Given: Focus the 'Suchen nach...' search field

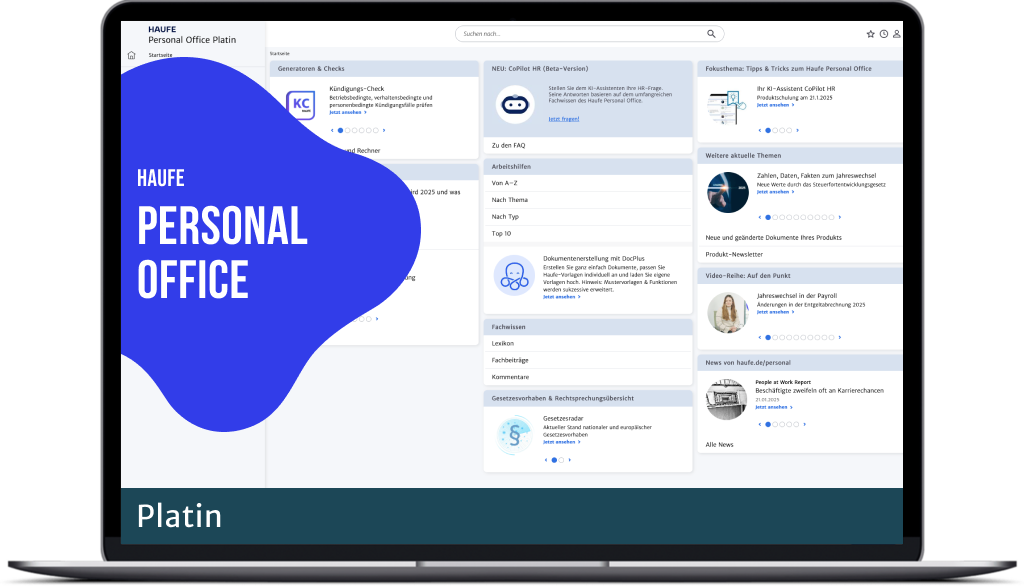Looking at the screenshot, I should (x=589, y=34).
